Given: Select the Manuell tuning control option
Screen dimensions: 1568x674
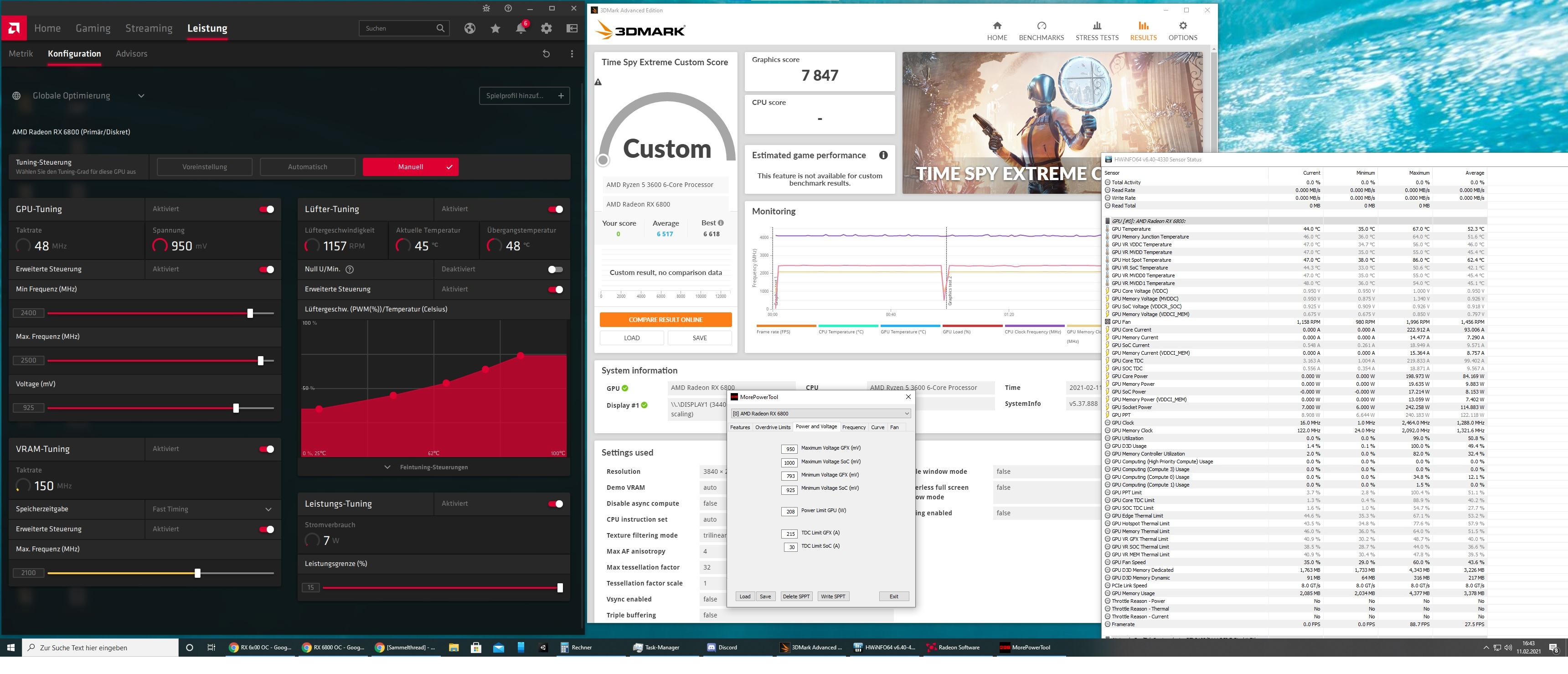Looking at the screenshot, I should (x=411, y=167).
